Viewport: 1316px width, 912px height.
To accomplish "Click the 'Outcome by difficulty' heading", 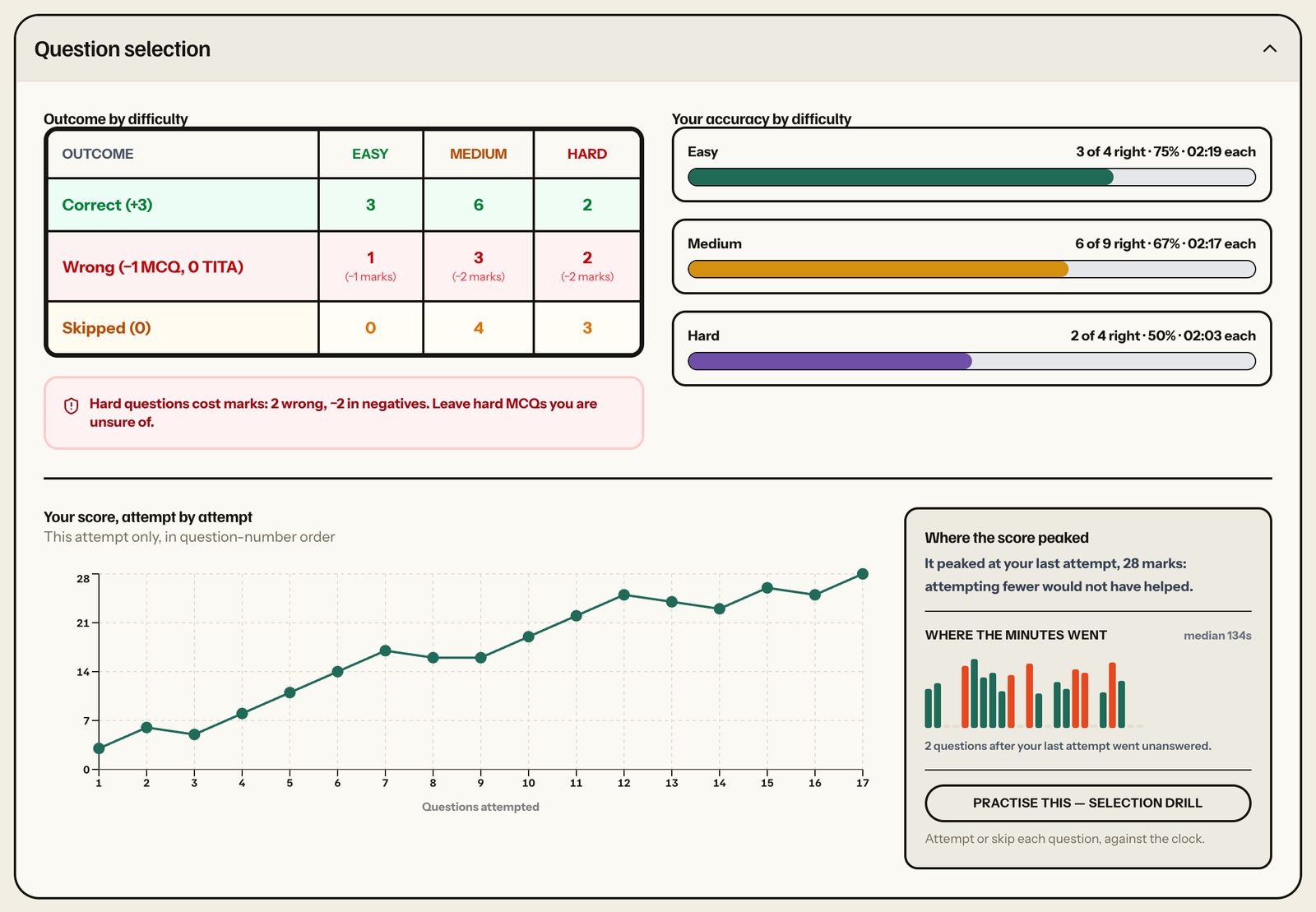I will (116, 119).
